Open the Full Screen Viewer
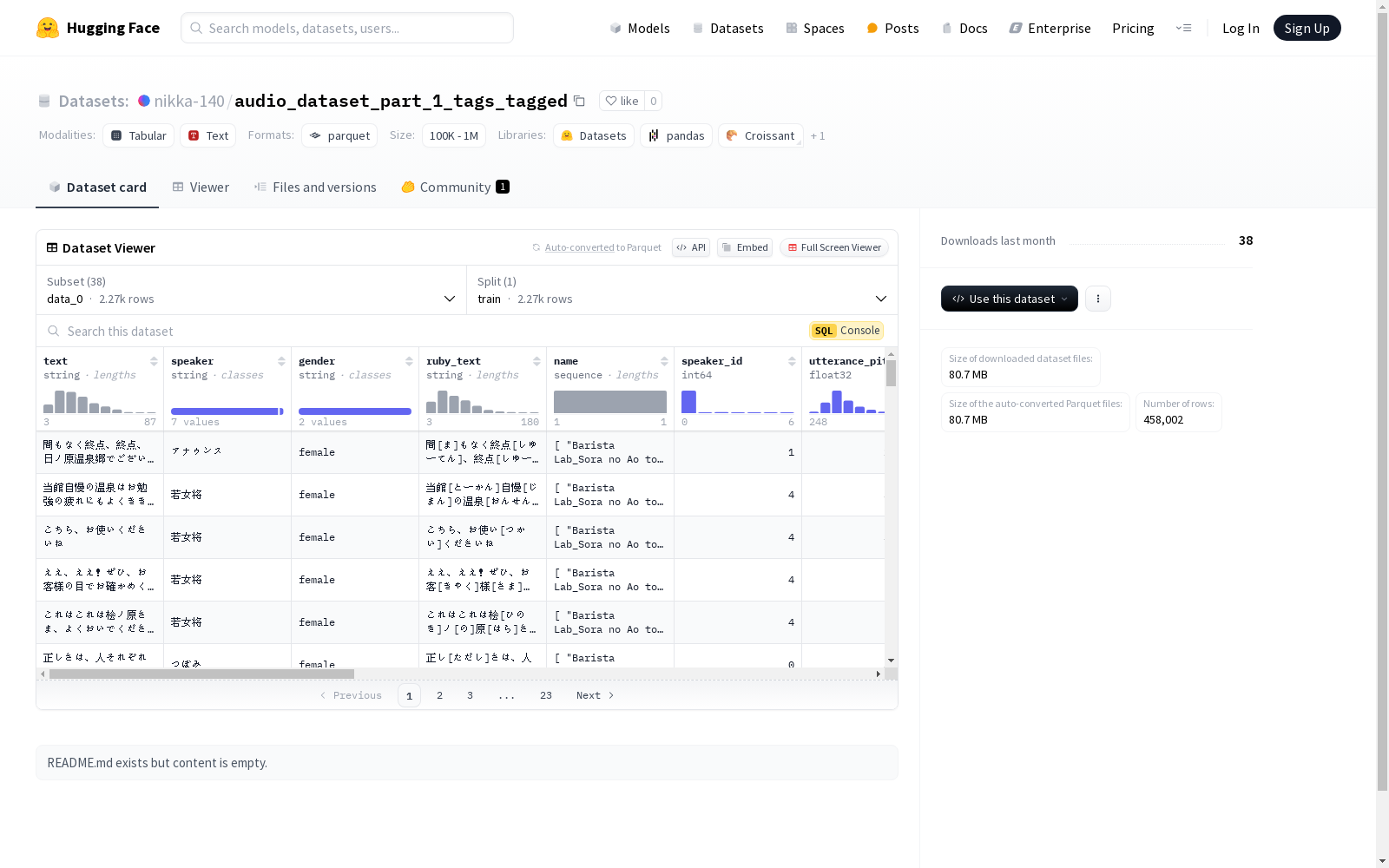The height and width of the screenshot is (868, 1389). coord(834,247)
